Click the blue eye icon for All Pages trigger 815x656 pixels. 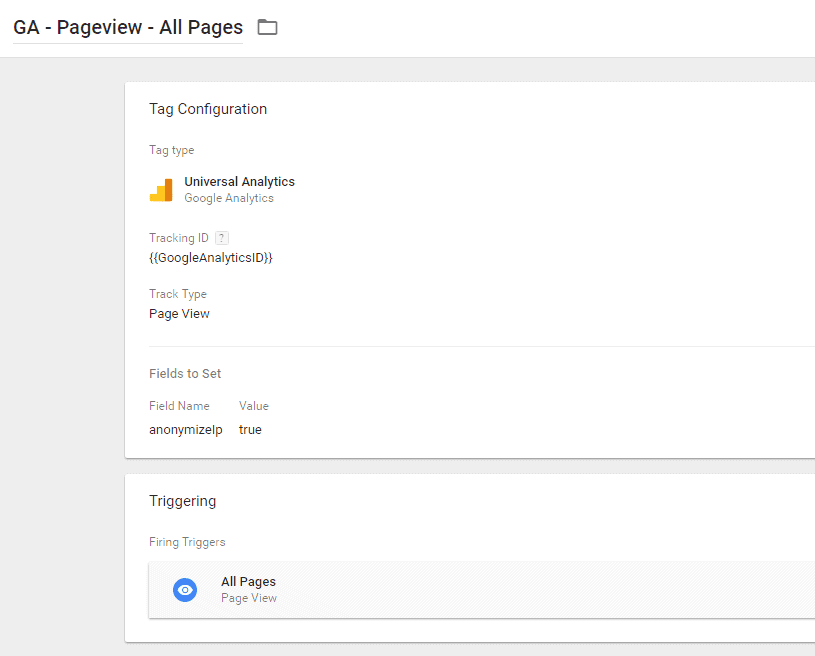point(185,590)
